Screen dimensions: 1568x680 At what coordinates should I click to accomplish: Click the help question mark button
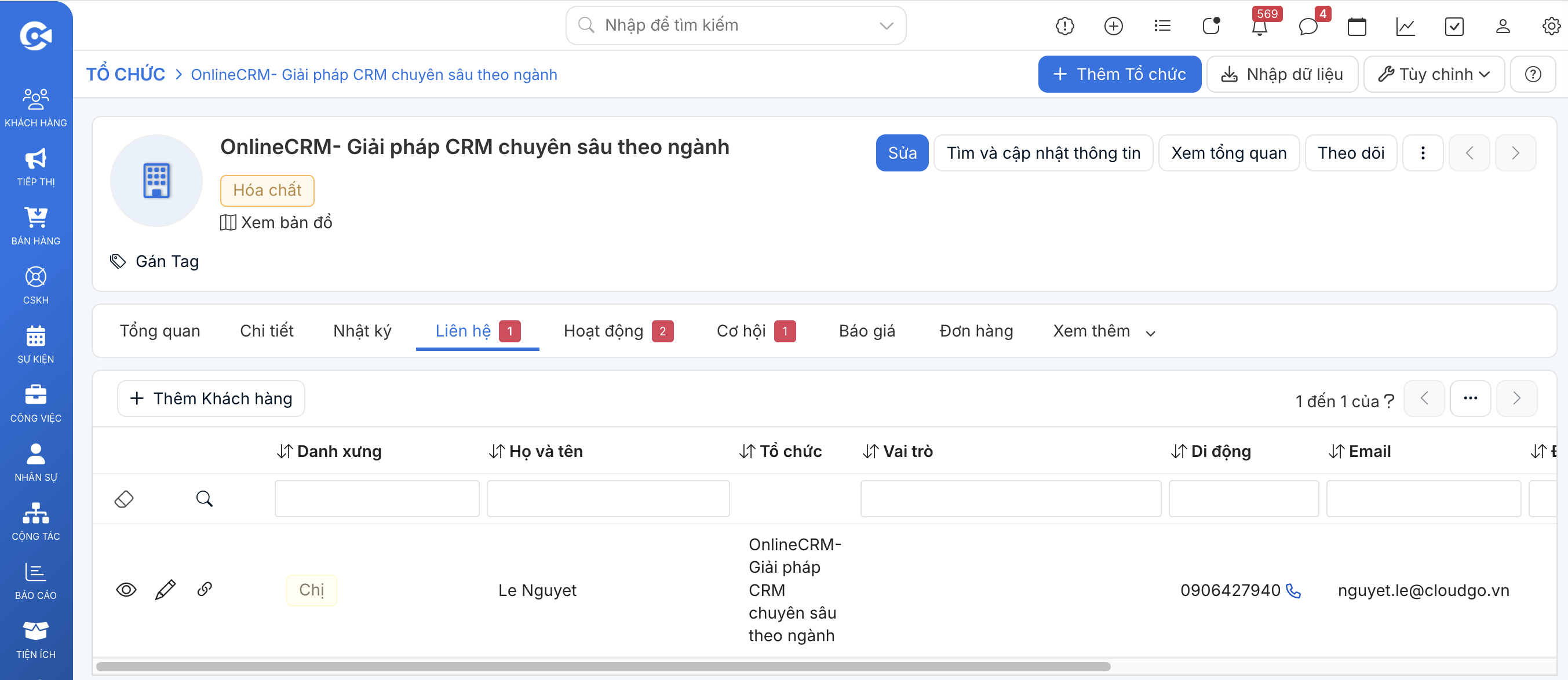(x=1533, y=74)
